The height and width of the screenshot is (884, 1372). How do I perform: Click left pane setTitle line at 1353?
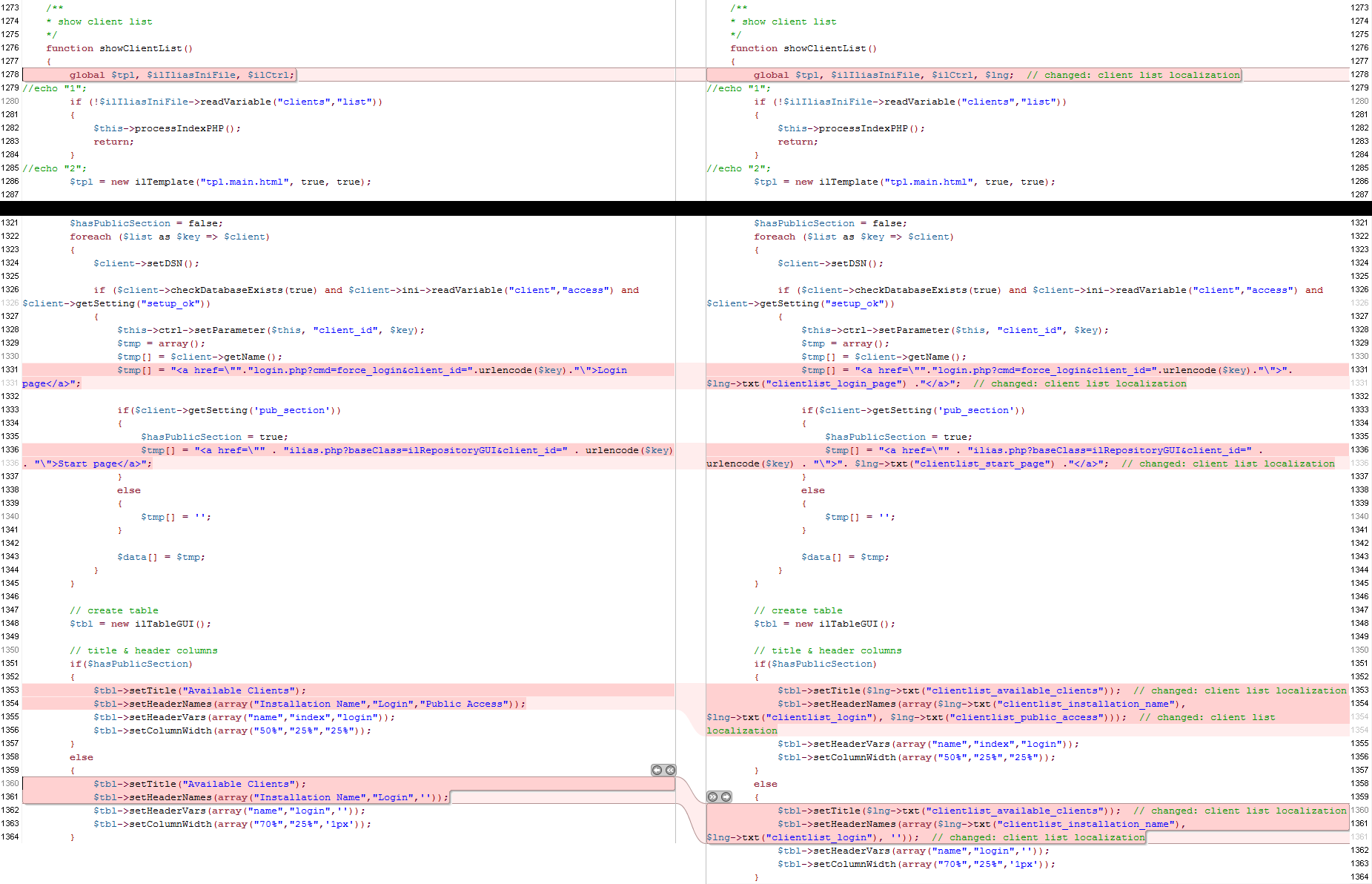(x=199, y=690)
